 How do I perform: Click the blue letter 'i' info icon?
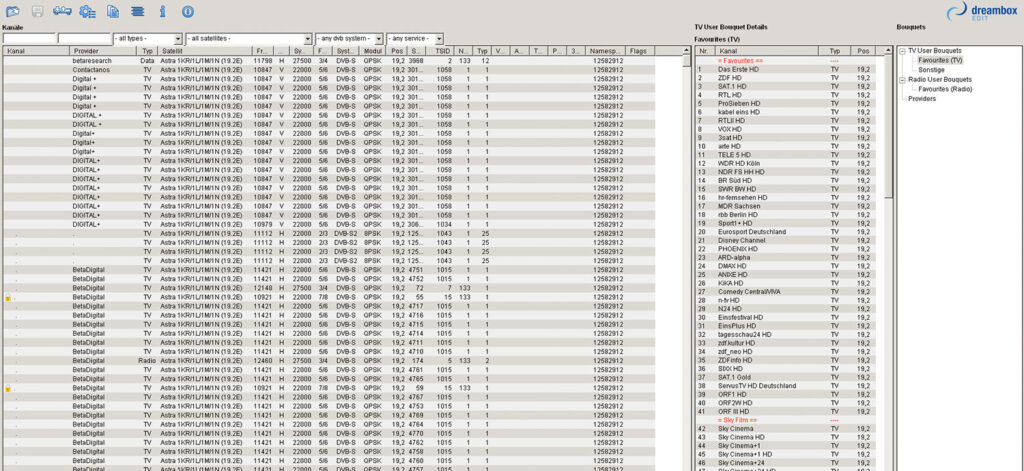(x=162, y=11)
